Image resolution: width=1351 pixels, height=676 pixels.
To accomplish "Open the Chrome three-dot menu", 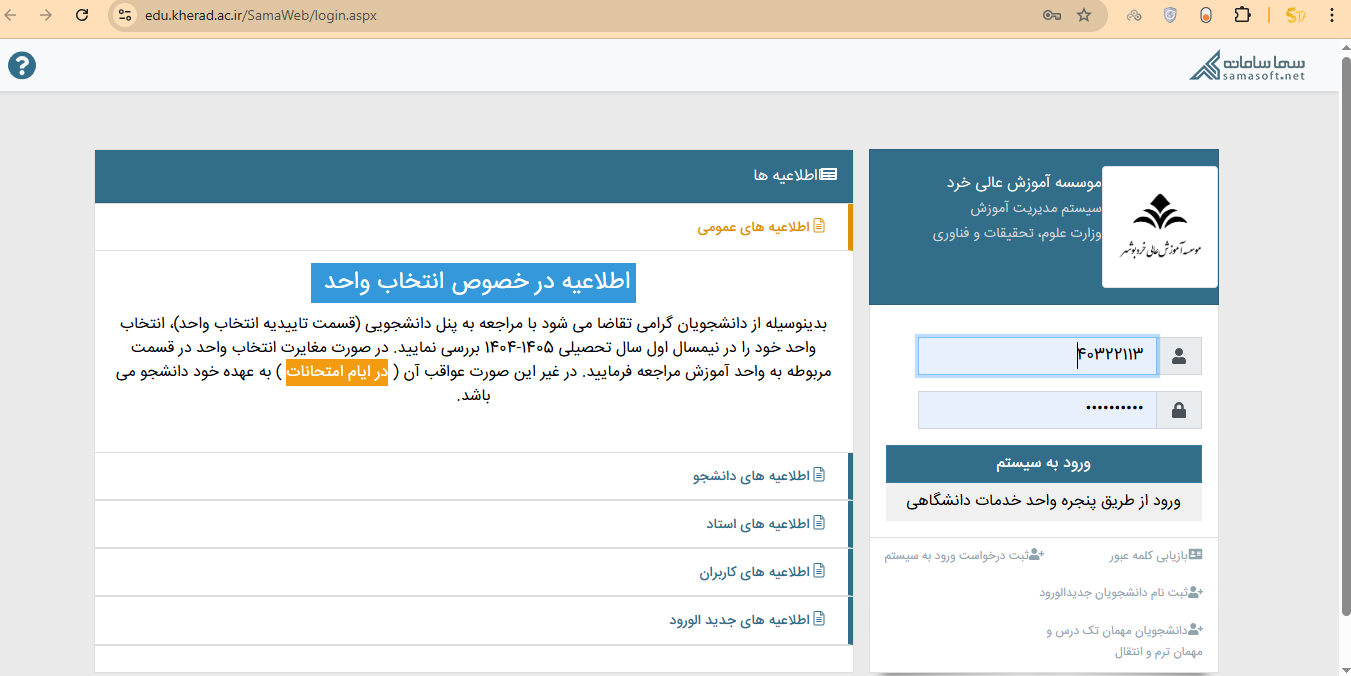I will (x=1332, y=15).
